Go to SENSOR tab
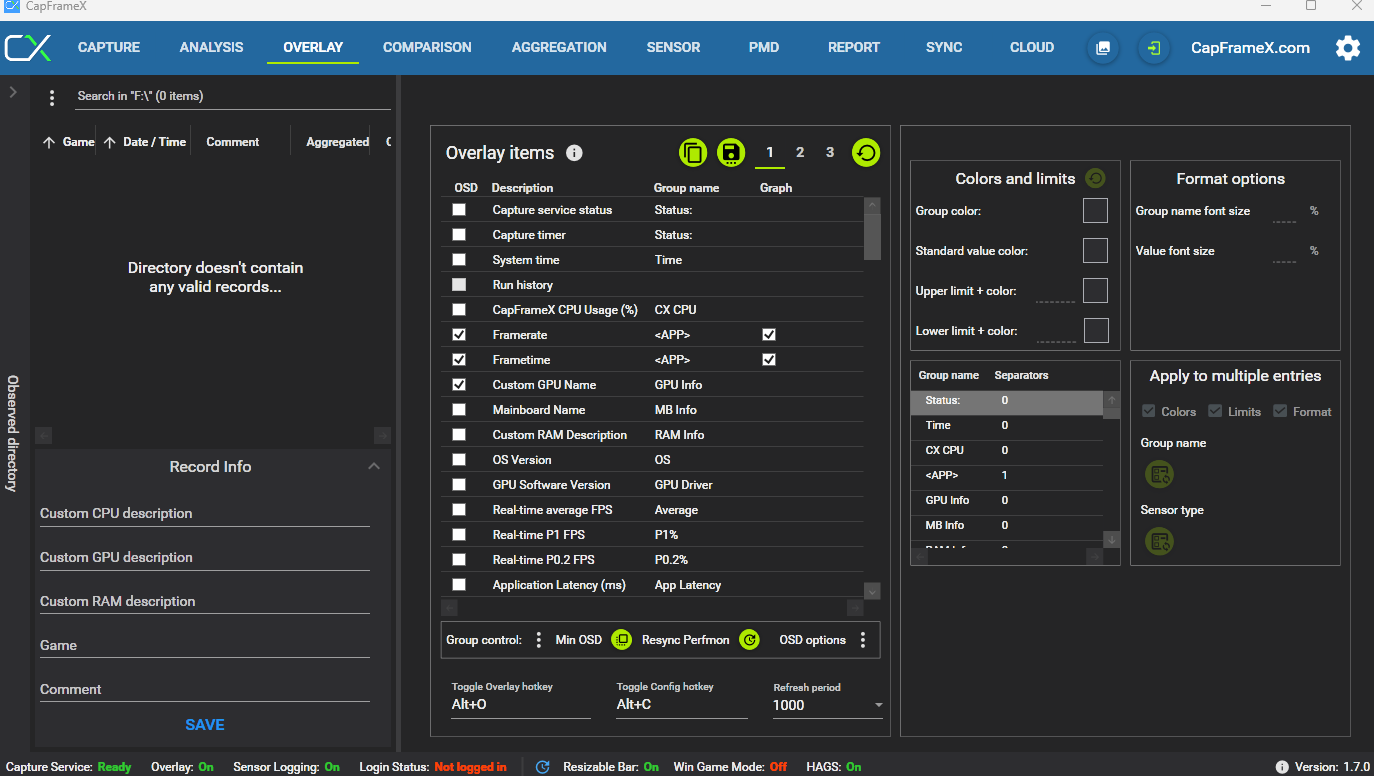 [673, 47]
